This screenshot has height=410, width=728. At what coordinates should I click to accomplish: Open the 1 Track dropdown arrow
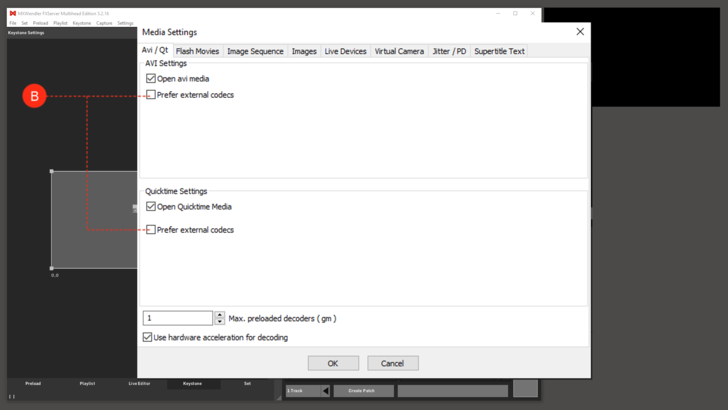pos(325,391)
